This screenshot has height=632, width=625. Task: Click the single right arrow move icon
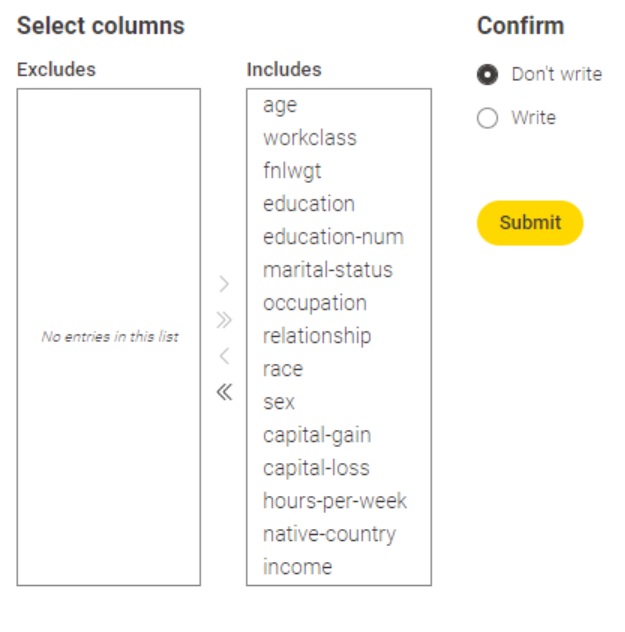coord(224,285)
